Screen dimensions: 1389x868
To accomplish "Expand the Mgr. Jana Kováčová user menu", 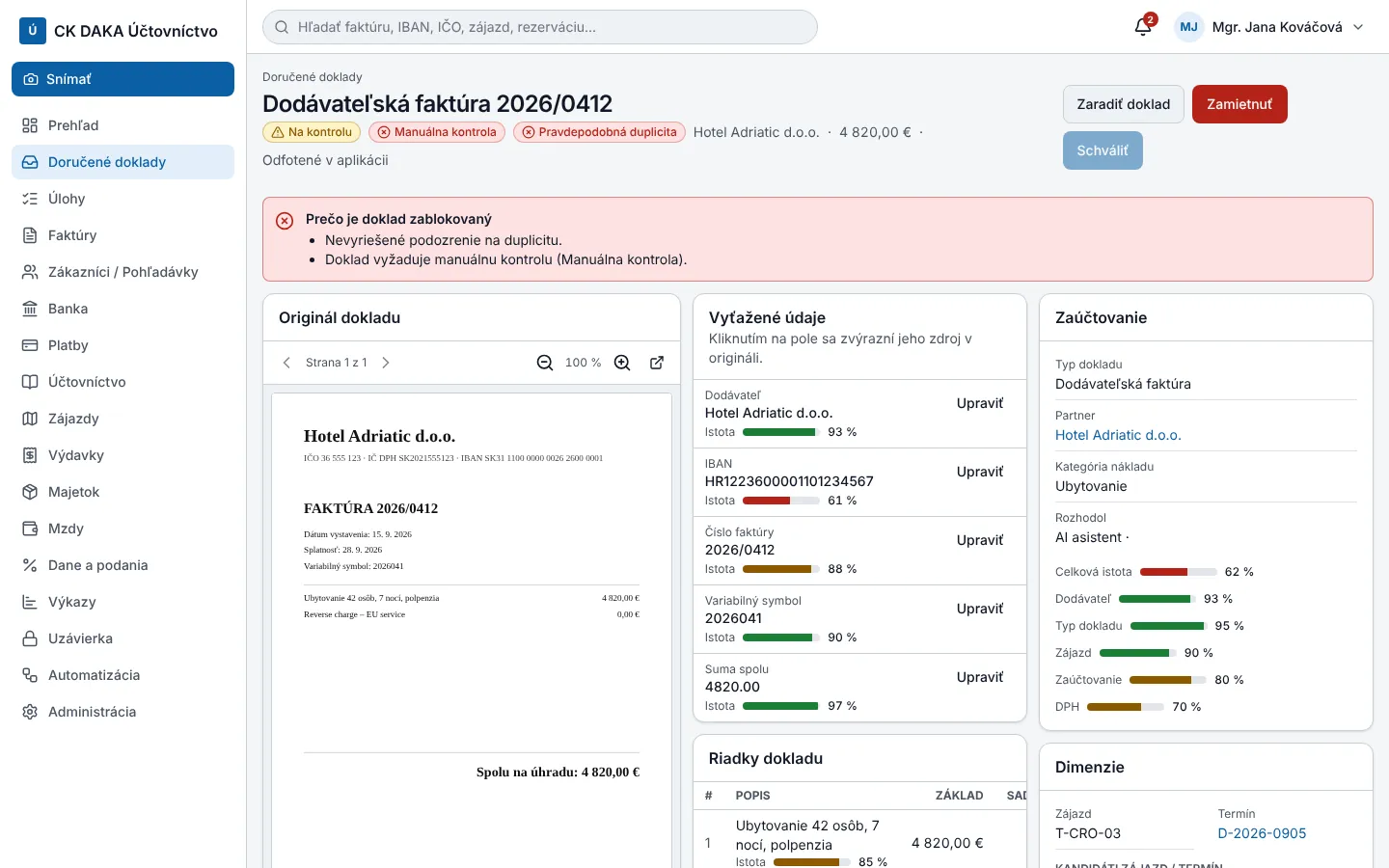I will pos(1269,27).
